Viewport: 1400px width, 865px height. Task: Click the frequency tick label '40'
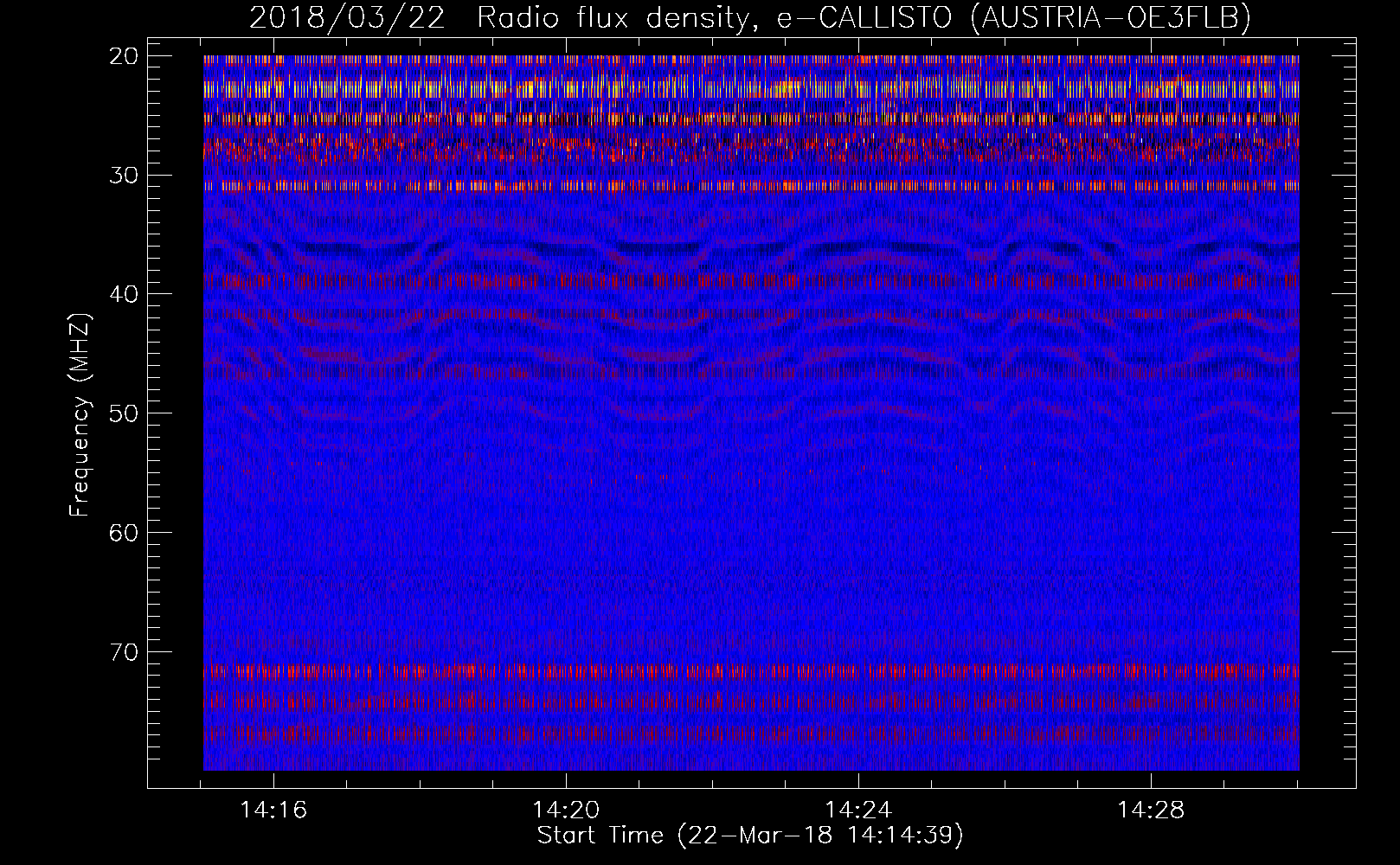click(x=124, y=294)
